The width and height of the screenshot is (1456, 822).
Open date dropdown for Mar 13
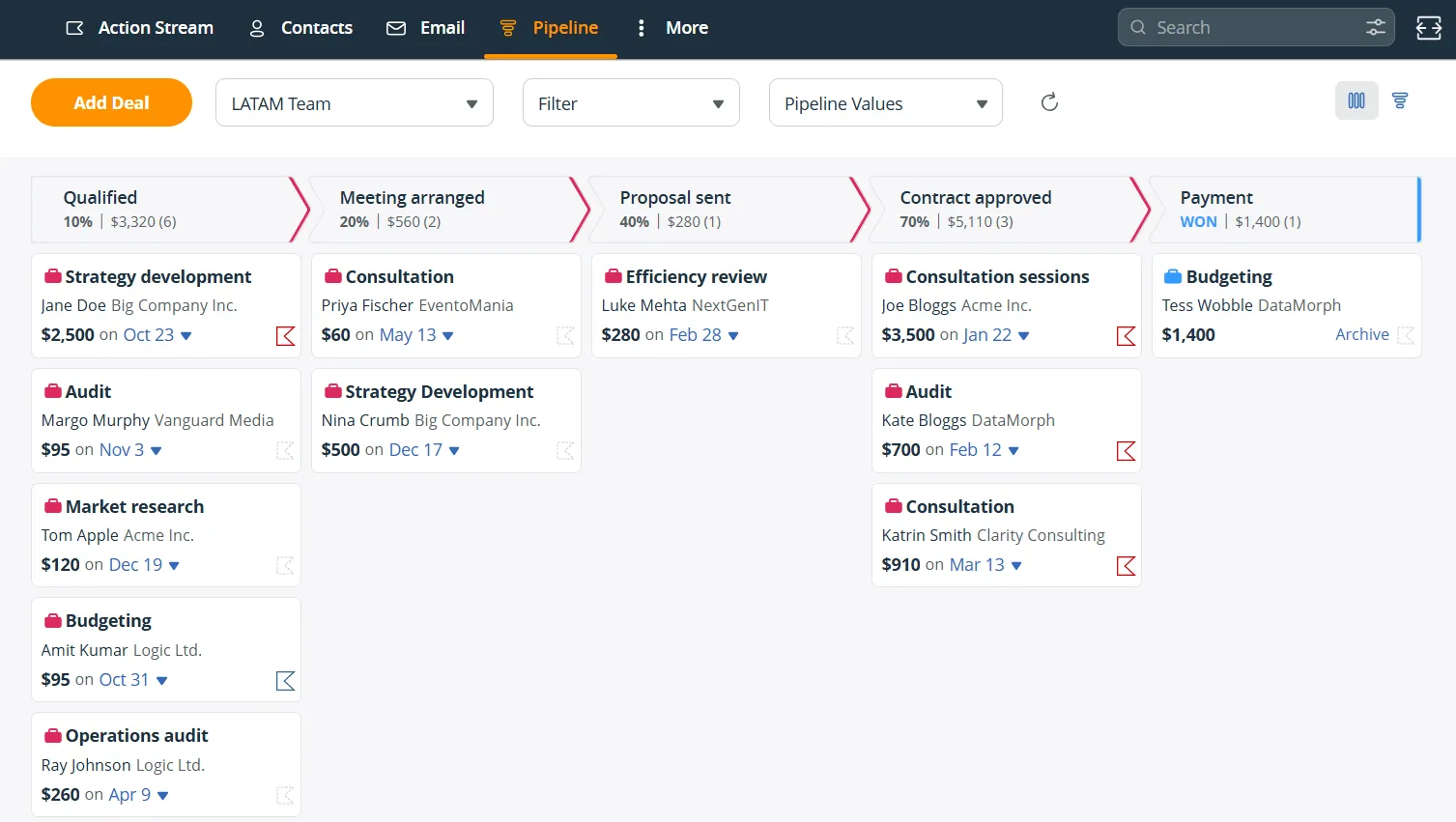click(1016, 566)
